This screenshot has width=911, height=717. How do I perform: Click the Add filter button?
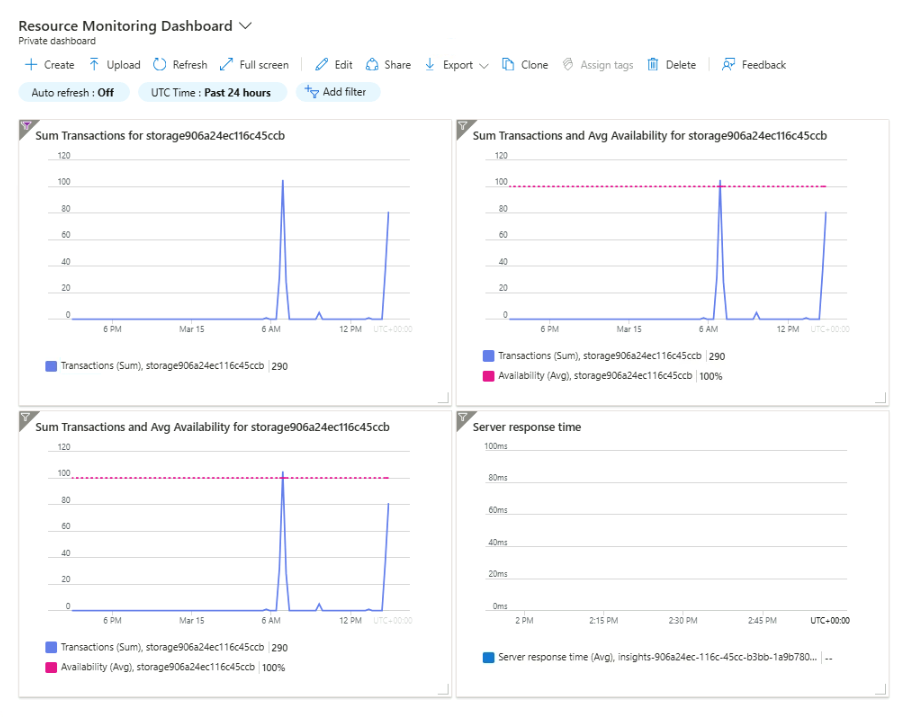coord(338,92)
